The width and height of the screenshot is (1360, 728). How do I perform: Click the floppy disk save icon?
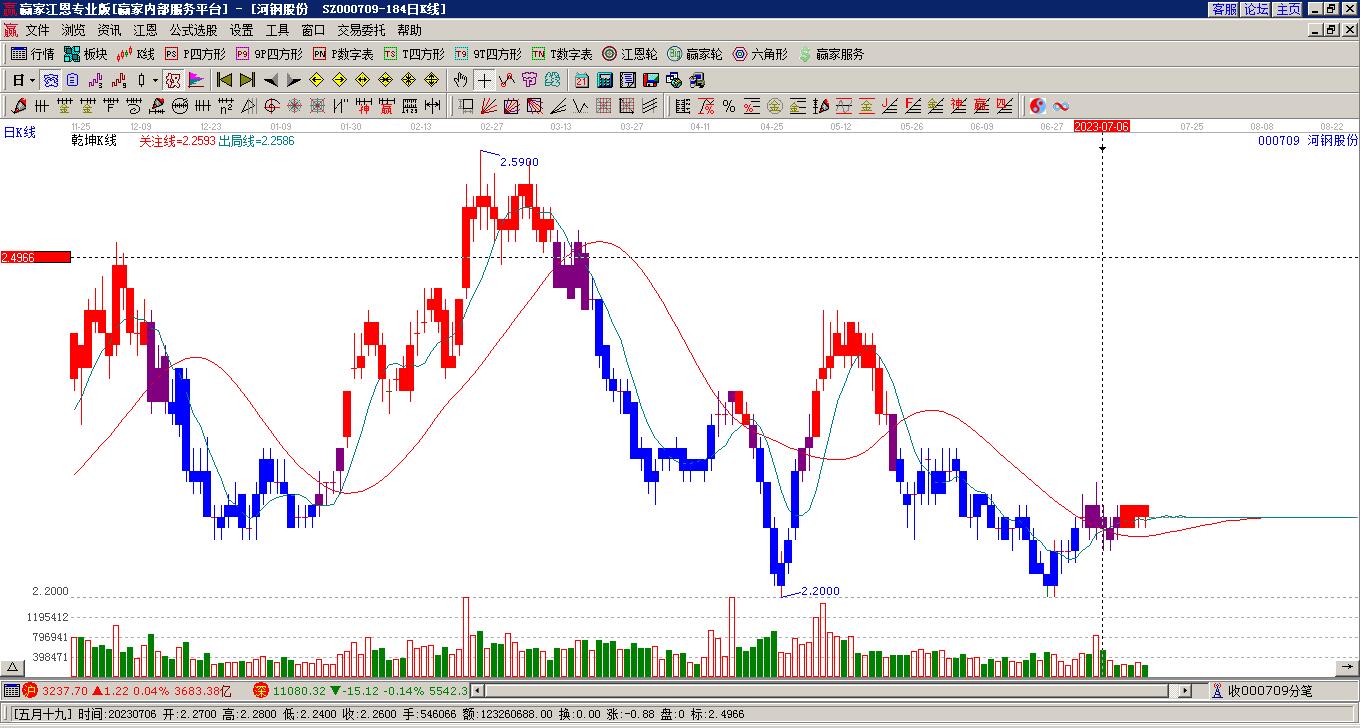(651, 80)
